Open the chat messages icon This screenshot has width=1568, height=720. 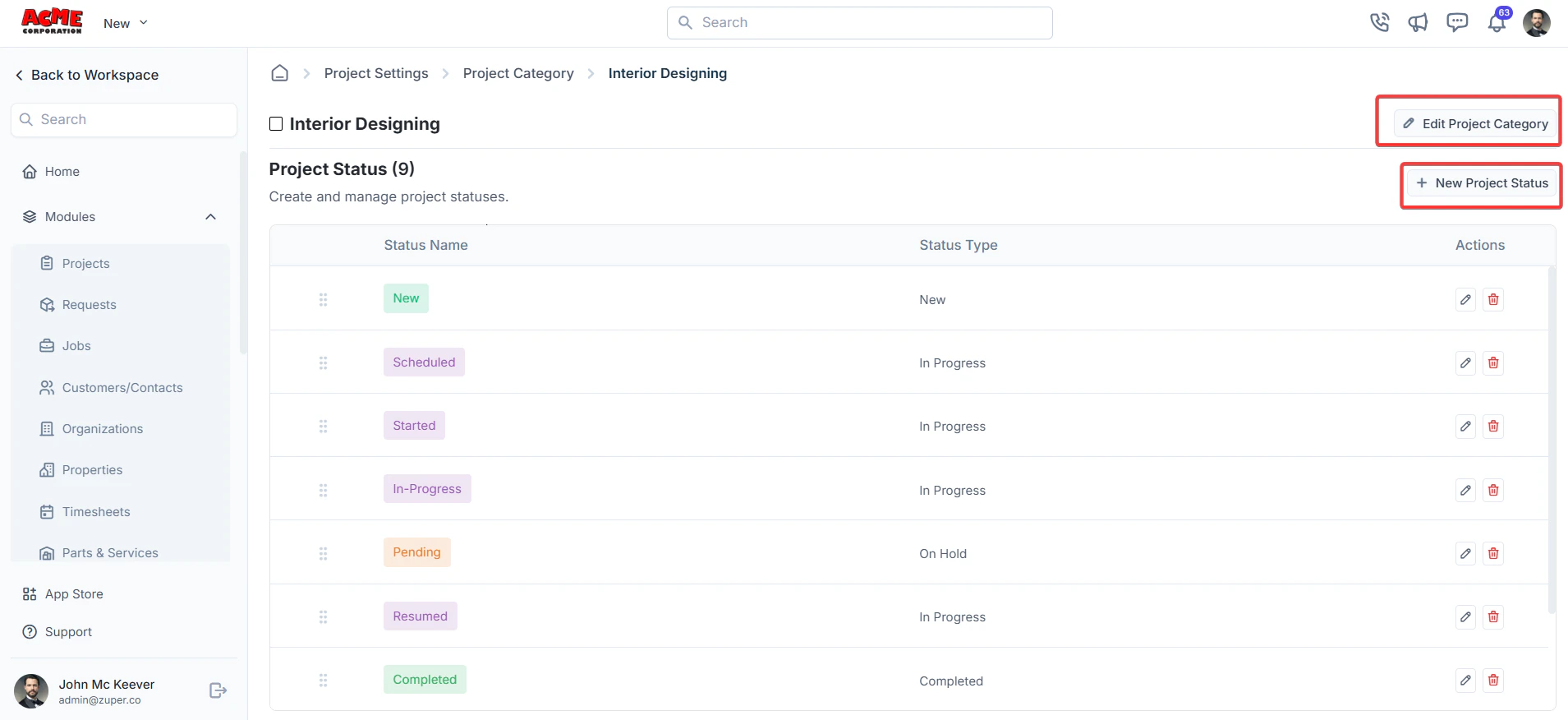1457,22
